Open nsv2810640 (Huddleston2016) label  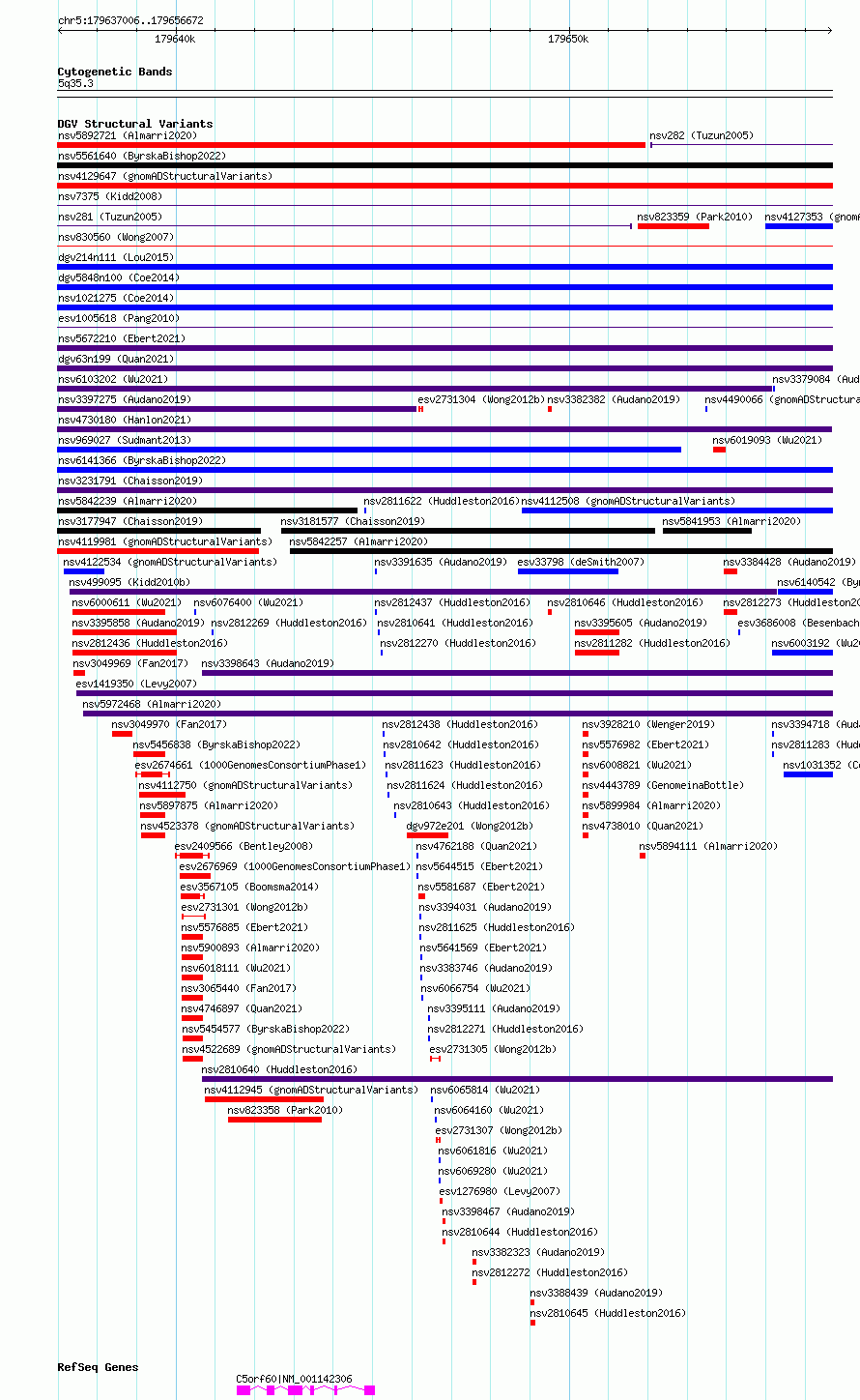pos(279,1070)
